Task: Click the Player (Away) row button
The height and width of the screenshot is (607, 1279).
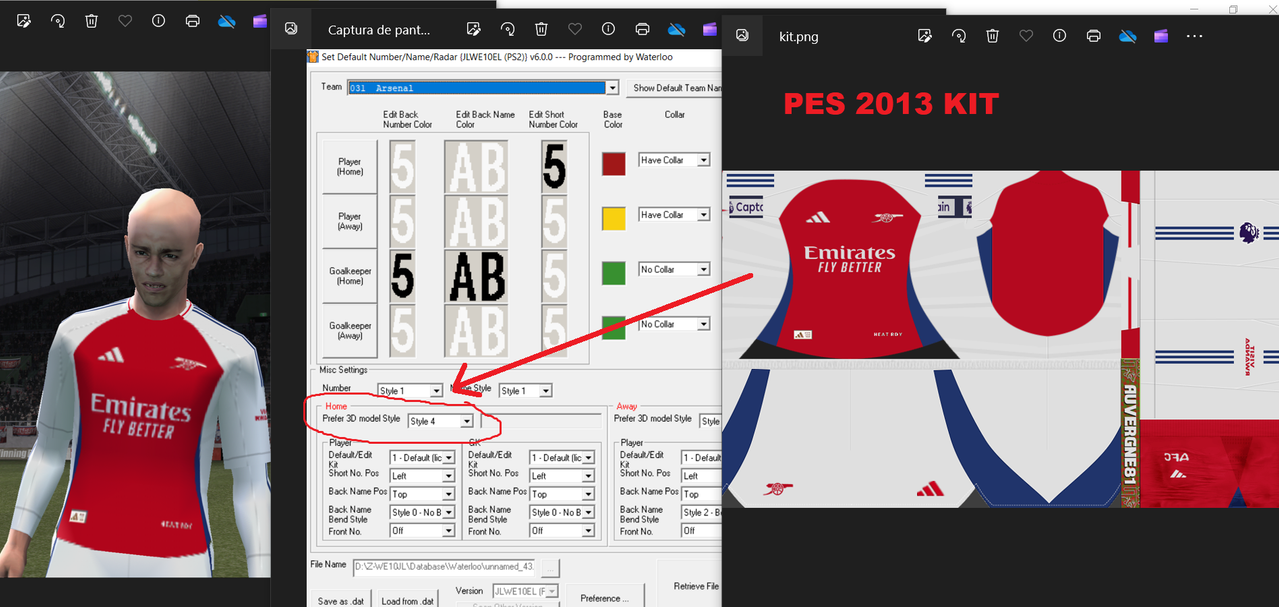Action: [x=349, y=221]
